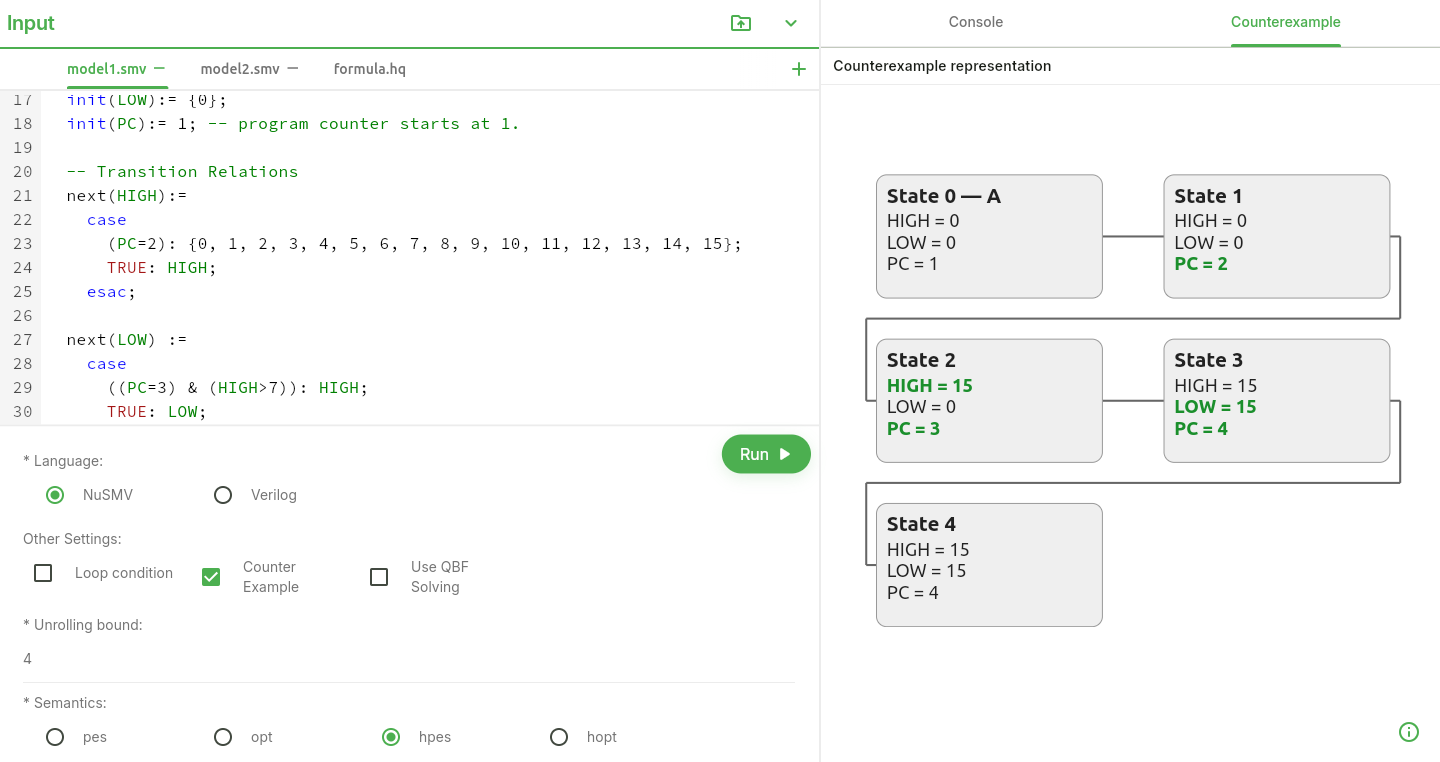1440x762 pixels.
Task: Enable the Use QBF Solving checkbox
Action: (x=379, y=577)
